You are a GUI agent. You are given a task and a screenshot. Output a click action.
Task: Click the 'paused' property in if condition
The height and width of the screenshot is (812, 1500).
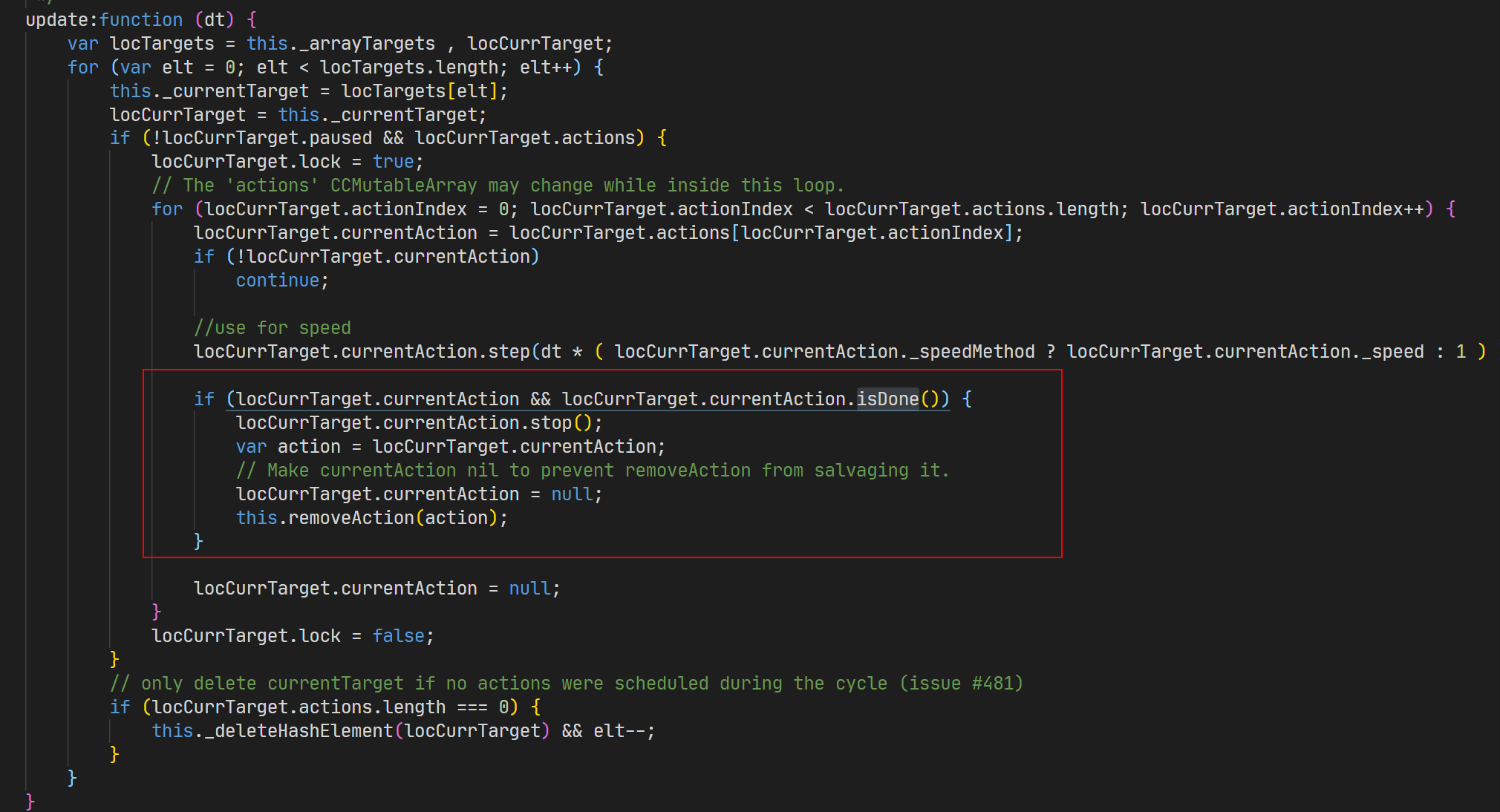click(x=340, y=138)
